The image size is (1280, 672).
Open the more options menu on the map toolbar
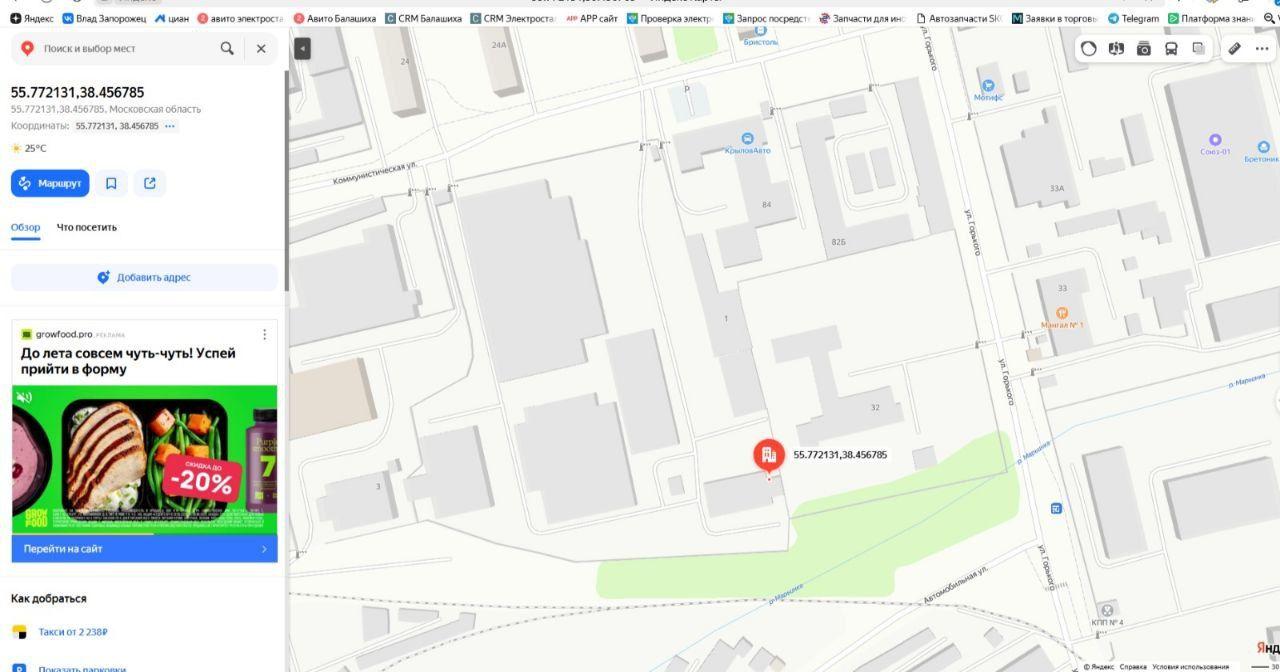click(1262, 48)
